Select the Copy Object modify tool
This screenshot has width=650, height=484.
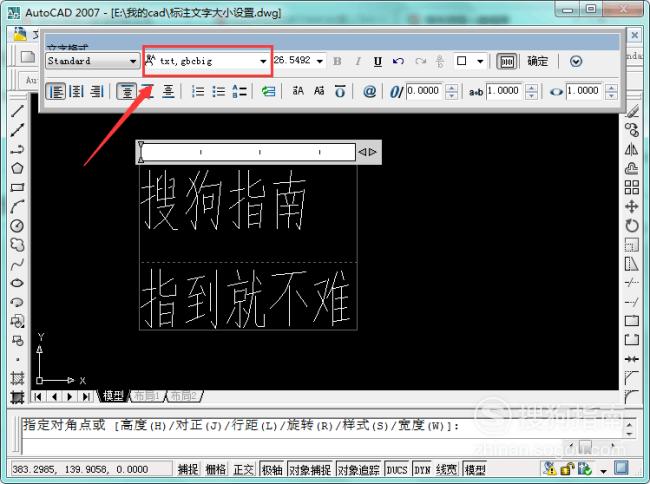point(631,130)
